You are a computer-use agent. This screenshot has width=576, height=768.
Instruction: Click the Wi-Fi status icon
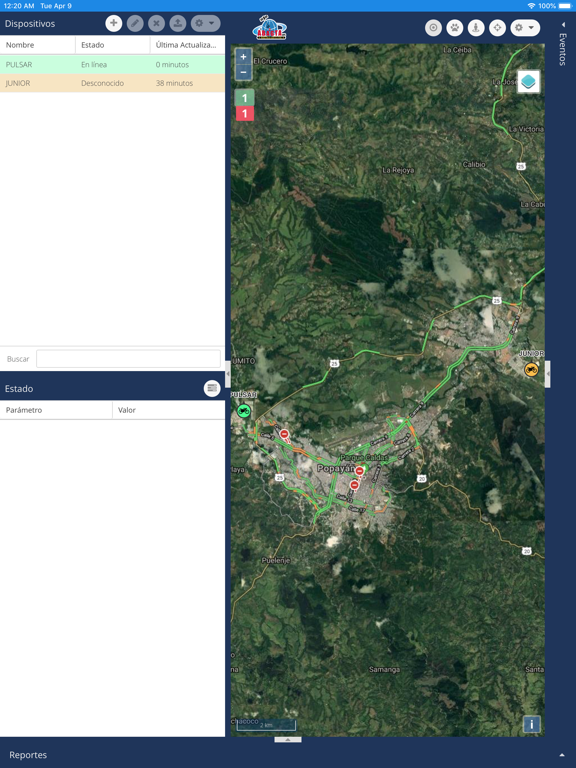pyautogui.click(x=531, y=6)
